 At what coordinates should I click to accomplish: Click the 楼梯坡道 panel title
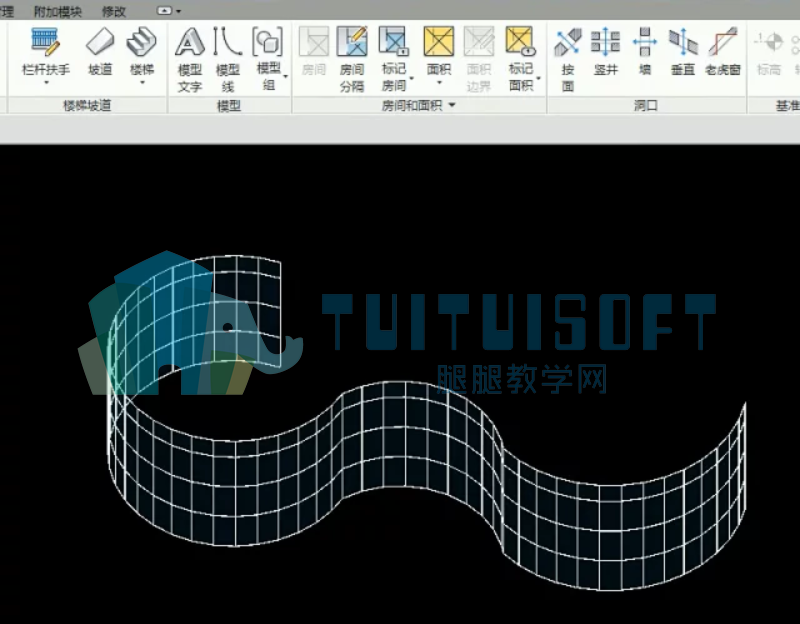click(87, 106)
